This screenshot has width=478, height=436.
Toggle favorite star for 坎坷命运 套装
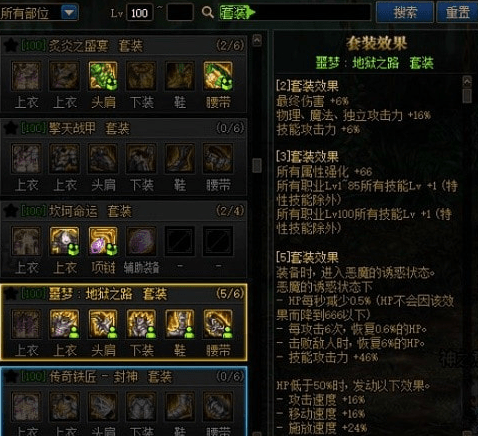point(11,211)
